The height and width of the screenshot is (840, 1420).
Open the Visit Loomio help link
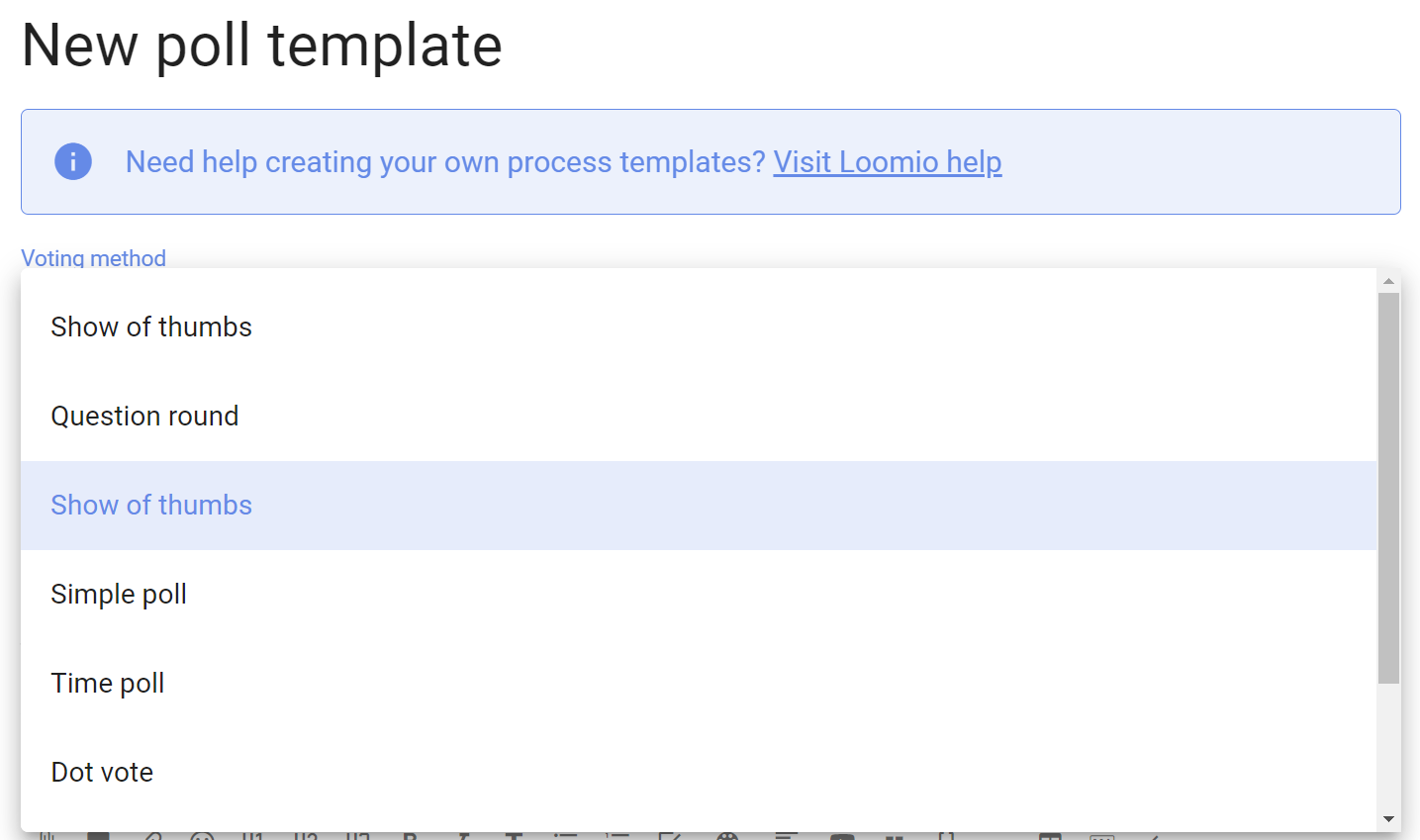tap(888, 161)
